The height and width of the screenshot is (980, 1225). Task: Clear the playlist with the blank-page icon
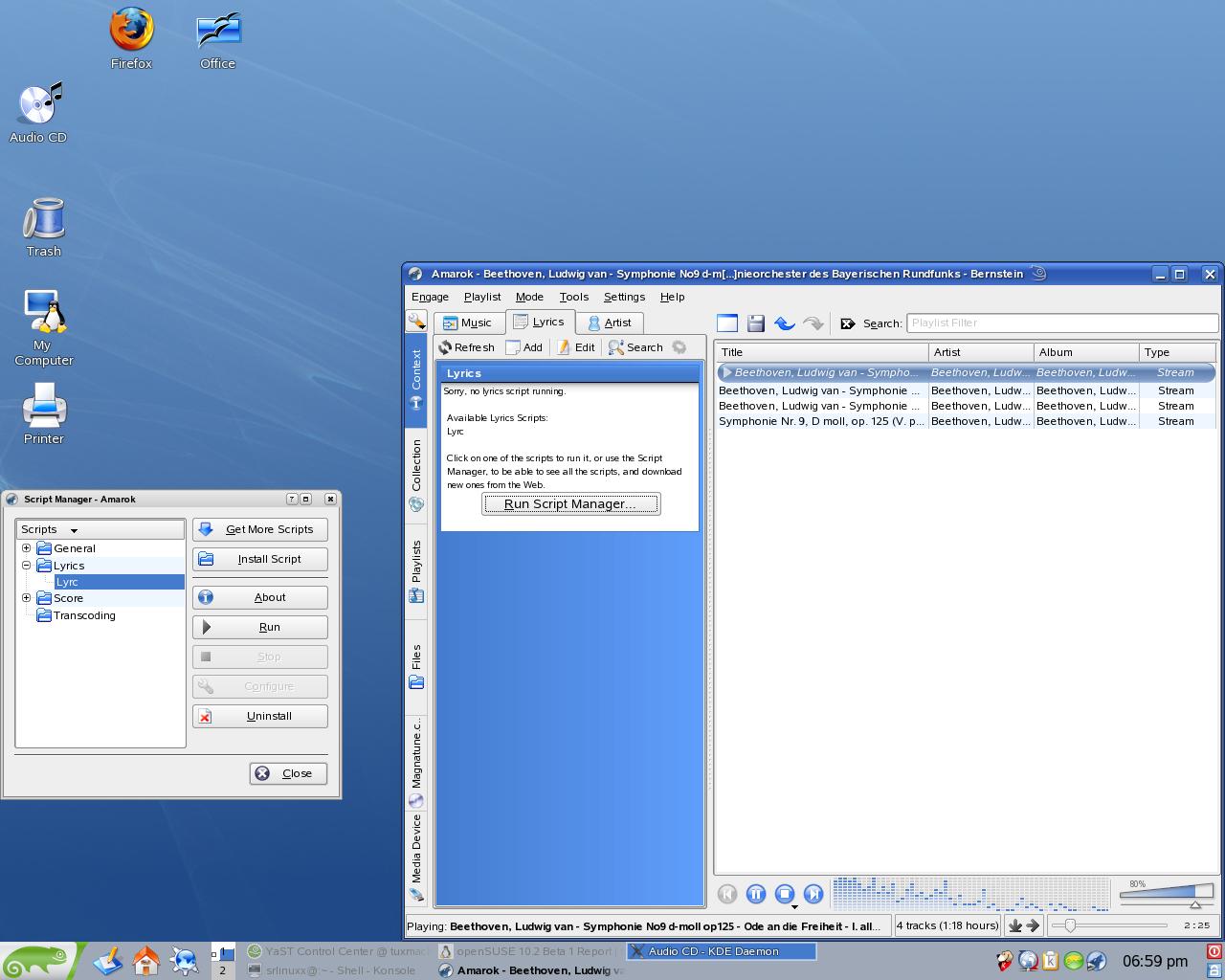(727, 323)
